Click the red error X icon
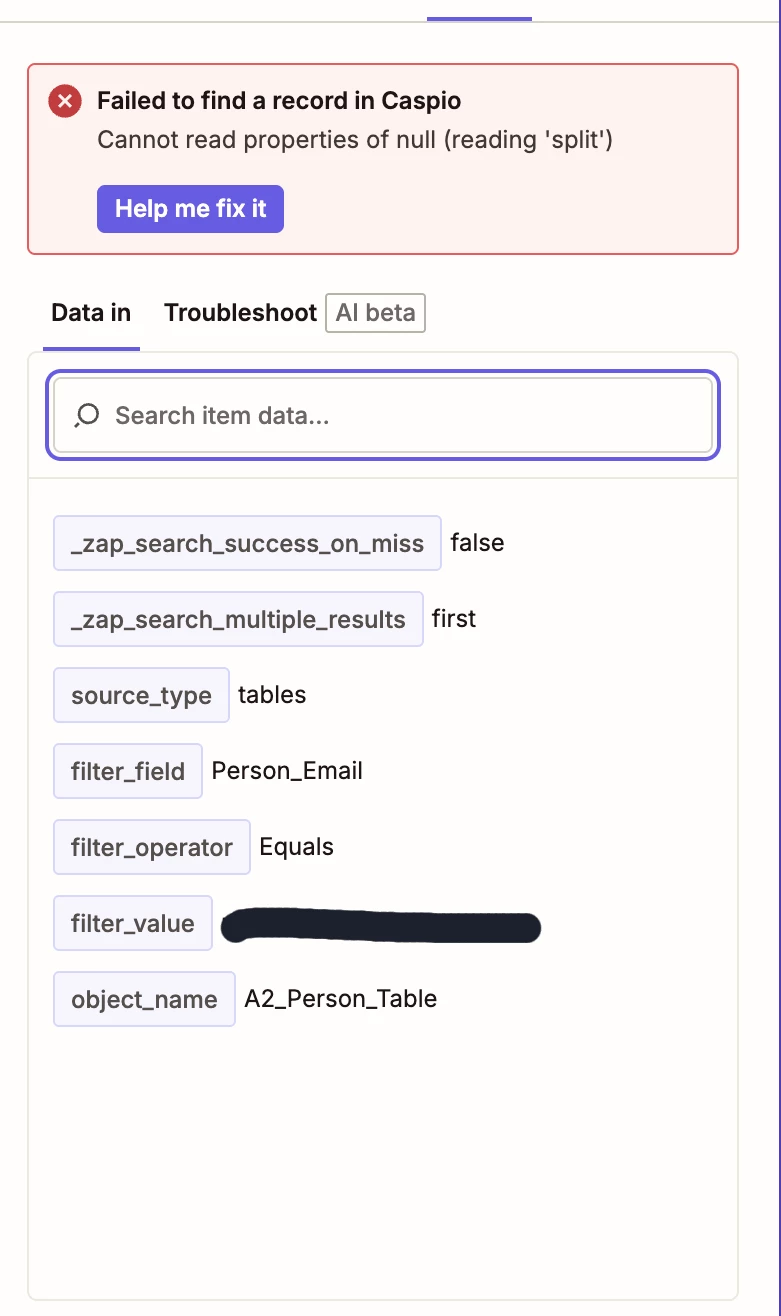The width and height of the screenshot is (781, 1316). (65, 101)
